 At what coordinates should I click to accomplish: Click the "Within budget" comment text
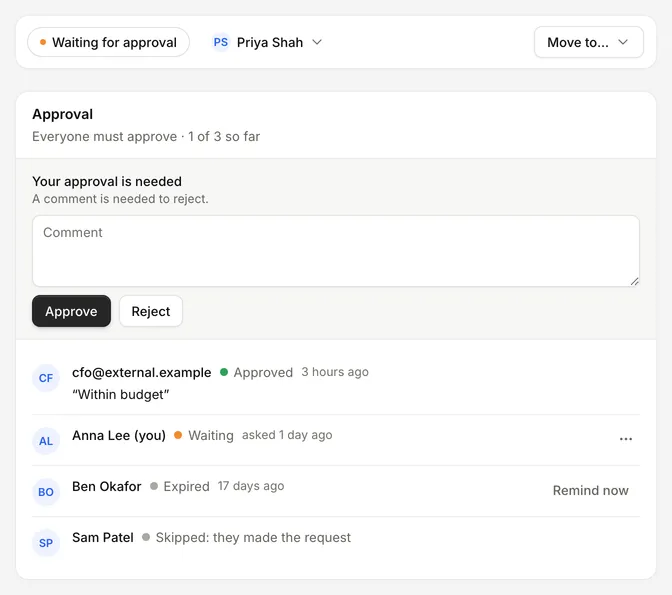(121, 394)
